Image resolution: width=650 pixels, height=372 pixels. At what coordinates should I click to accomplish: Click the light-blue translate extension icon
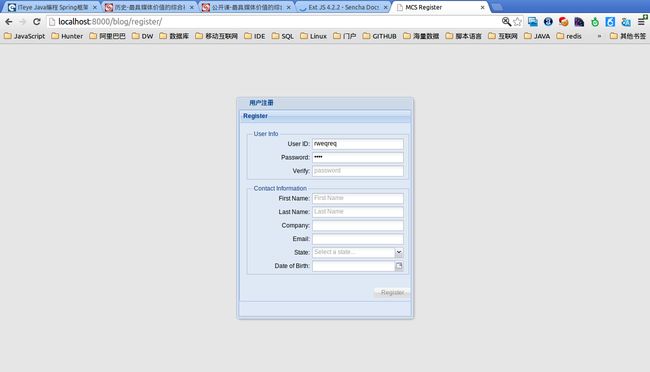[x=626, y=22]
